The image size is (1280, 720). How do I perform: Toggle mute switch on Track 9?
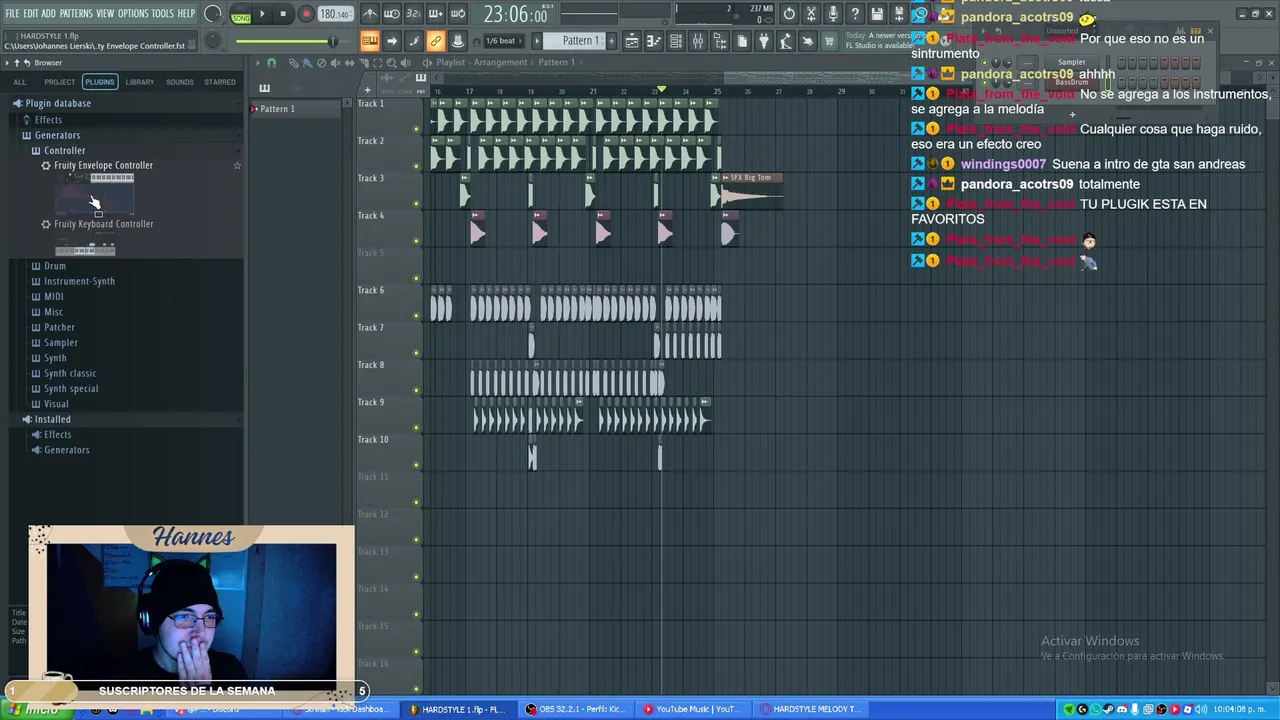[x=417, y=428]
